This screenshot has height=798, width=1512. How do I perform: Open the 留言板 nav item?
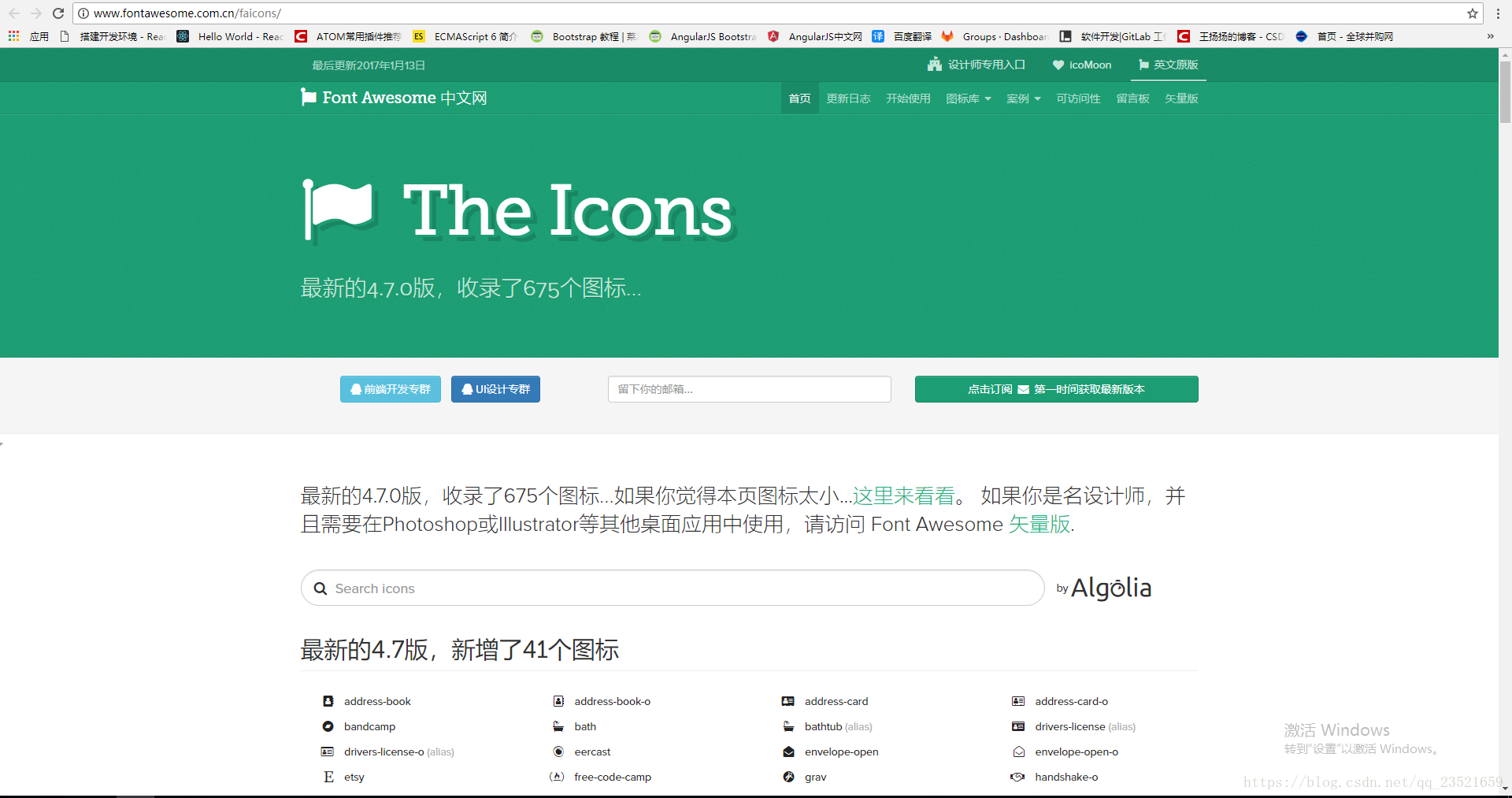(x=1132, y=98)
